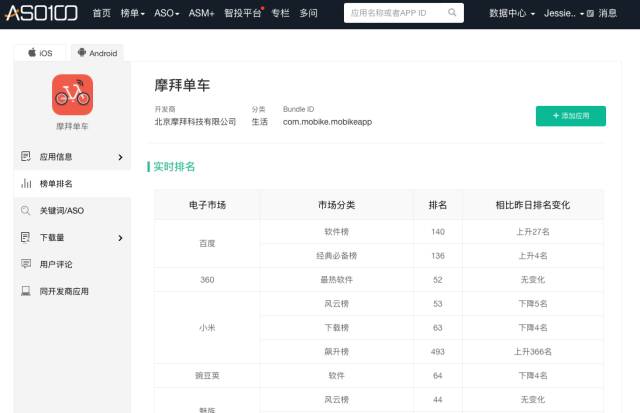The image size is (640, 413).
Task: Click developer 北京摩拜科技有限公司
Action: tap(195, 122)
